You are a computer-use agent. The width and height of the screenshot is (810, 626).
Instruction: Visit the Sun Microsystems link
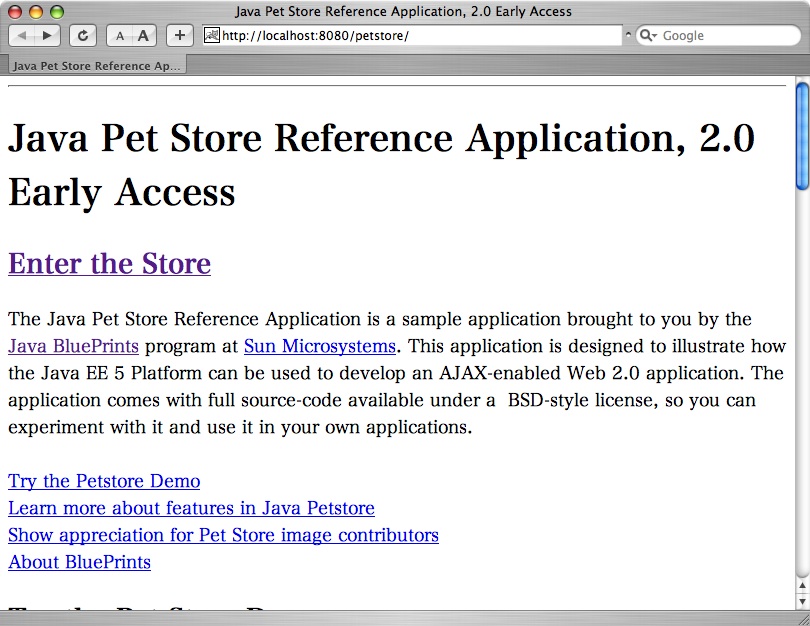pyautogui.click(x=319, y=346)
